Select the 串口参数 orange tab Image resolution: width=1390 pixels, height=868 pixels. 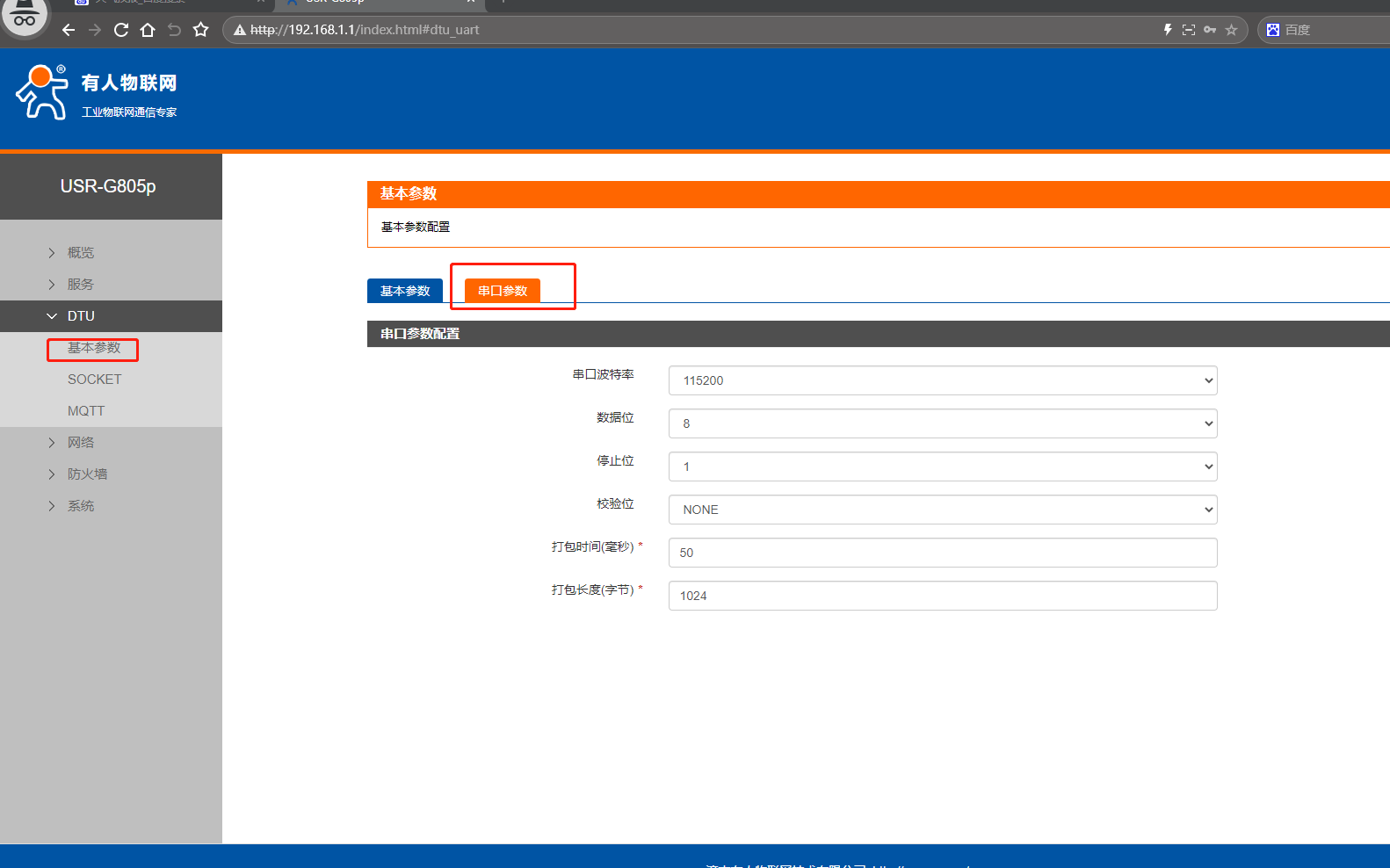point(503,291)
